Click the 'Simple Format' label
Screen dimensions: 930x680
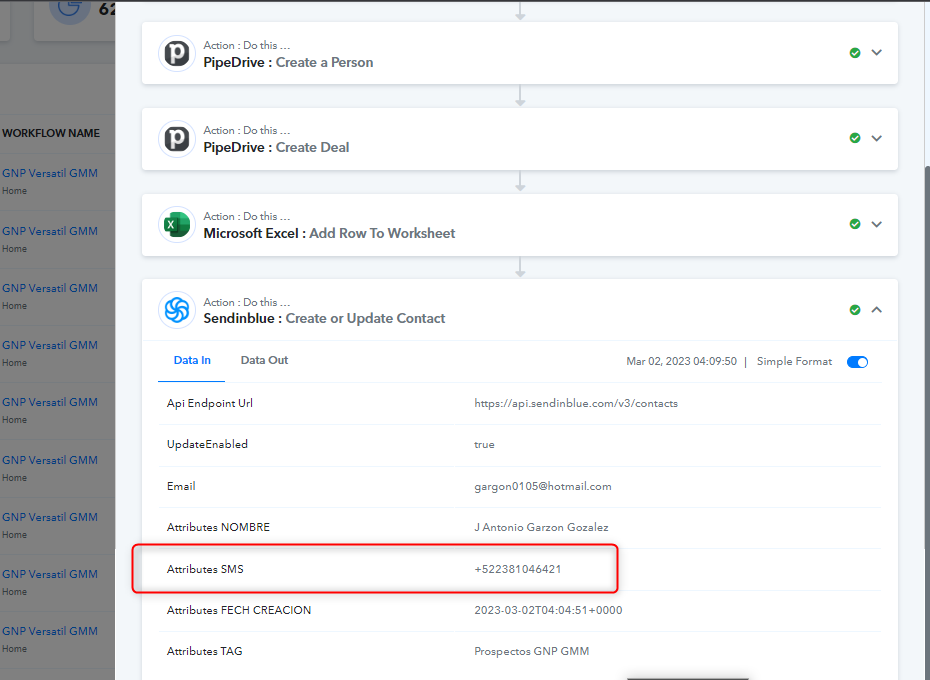(x=794, y=361)
